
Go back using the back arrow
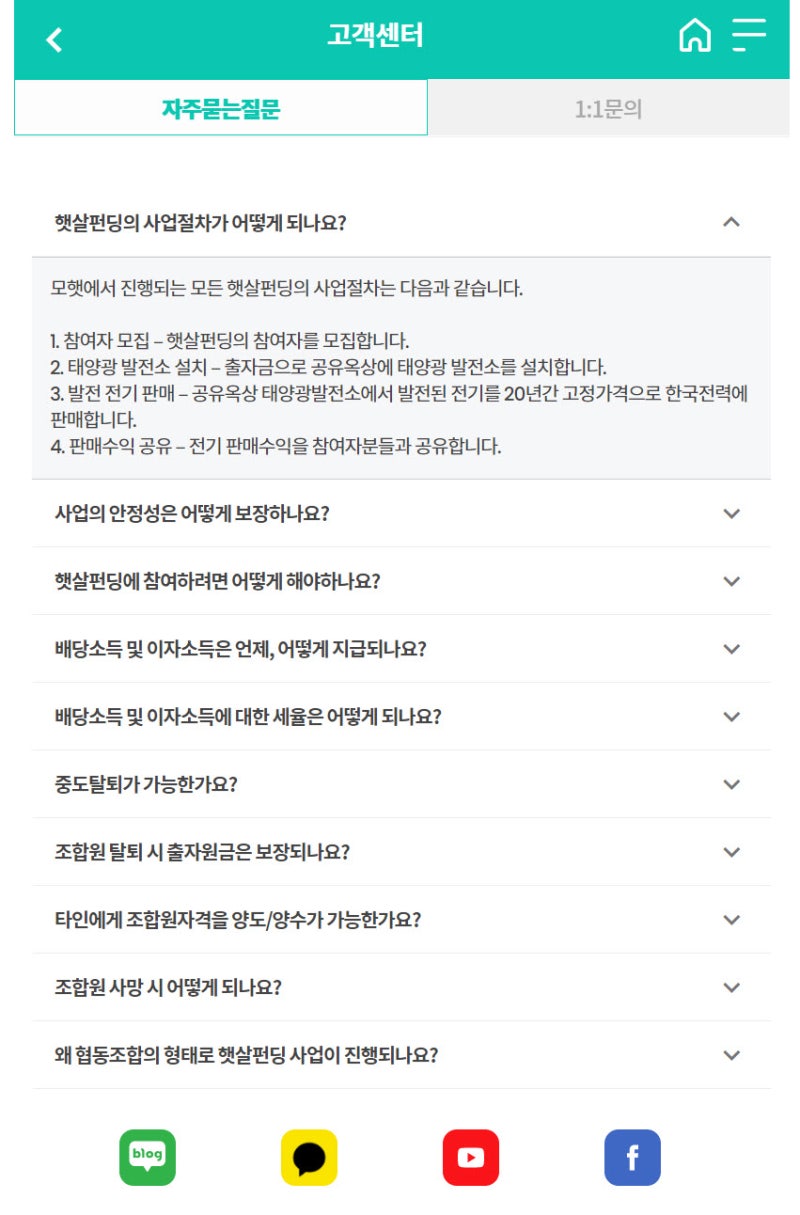click(53, 37)
